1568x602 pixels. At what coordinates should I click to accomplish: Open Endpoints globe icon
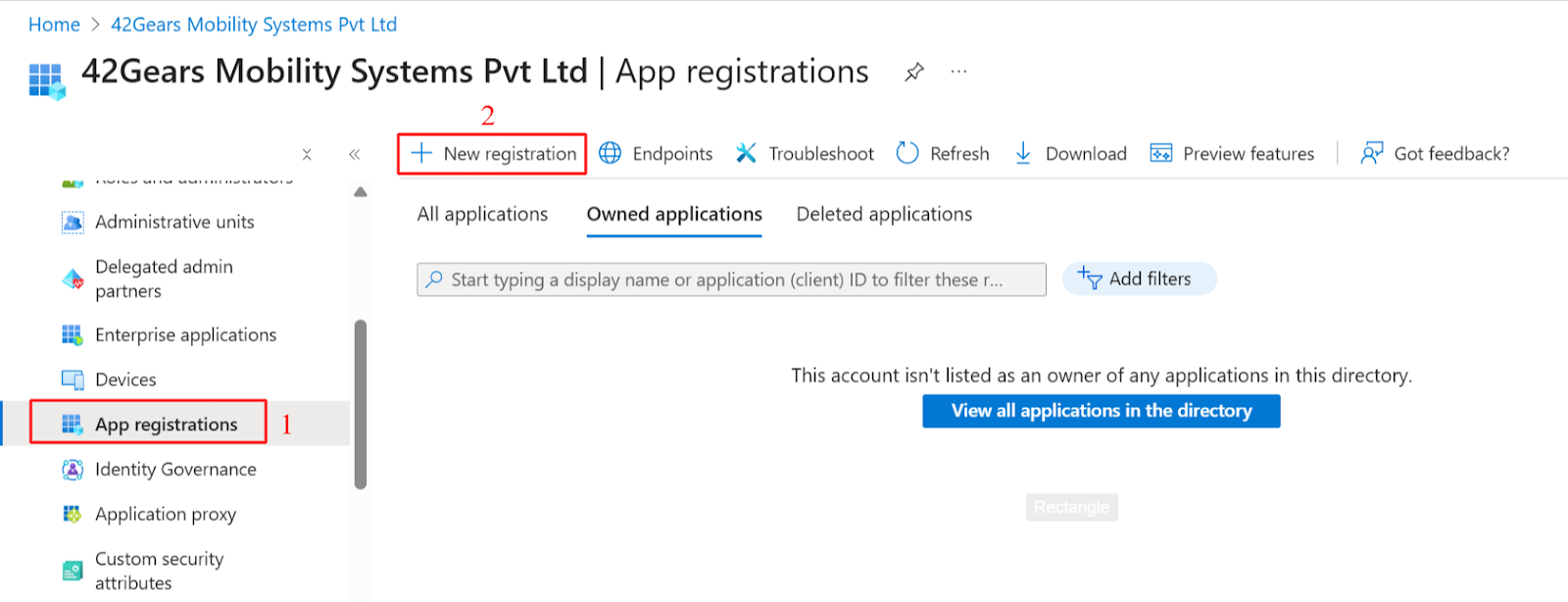click(x=611, y=153)
